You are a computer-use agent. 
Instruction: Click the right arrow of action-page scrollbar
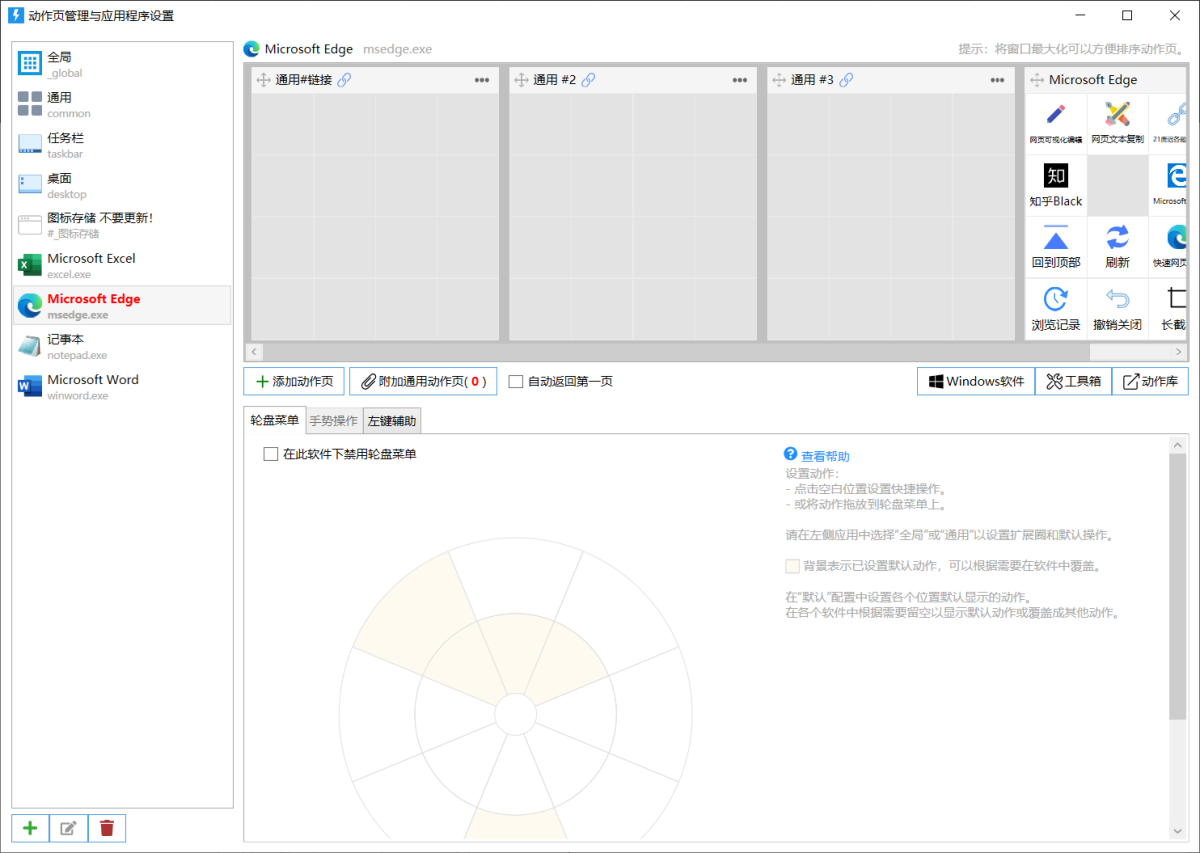[1180, 352]
